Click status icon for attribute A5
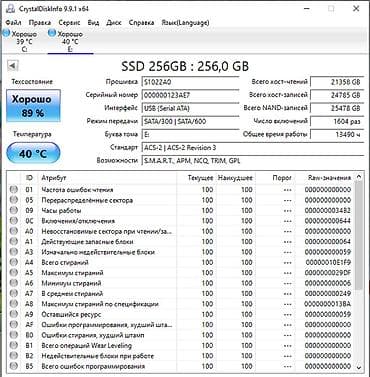The width and height of the screenshot is (370, 377). coord(14,273)
